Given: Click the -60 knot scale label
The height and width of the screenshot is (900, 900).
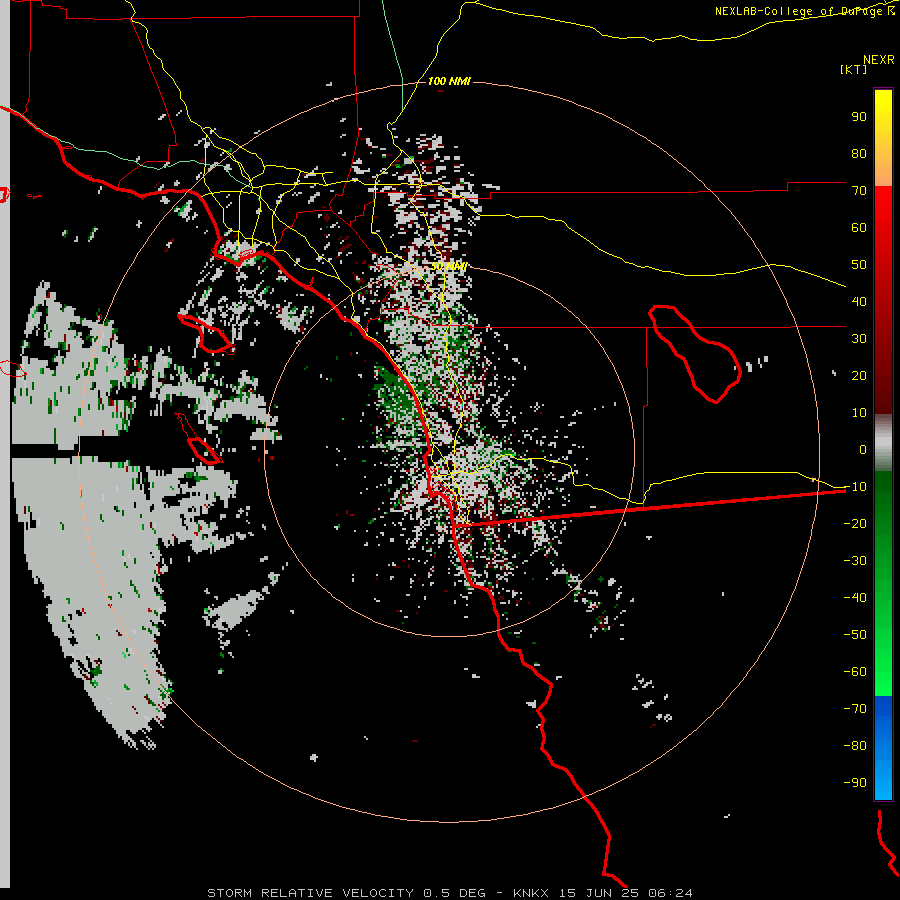Looking at the screenshot, I should (x=855, y=672).
